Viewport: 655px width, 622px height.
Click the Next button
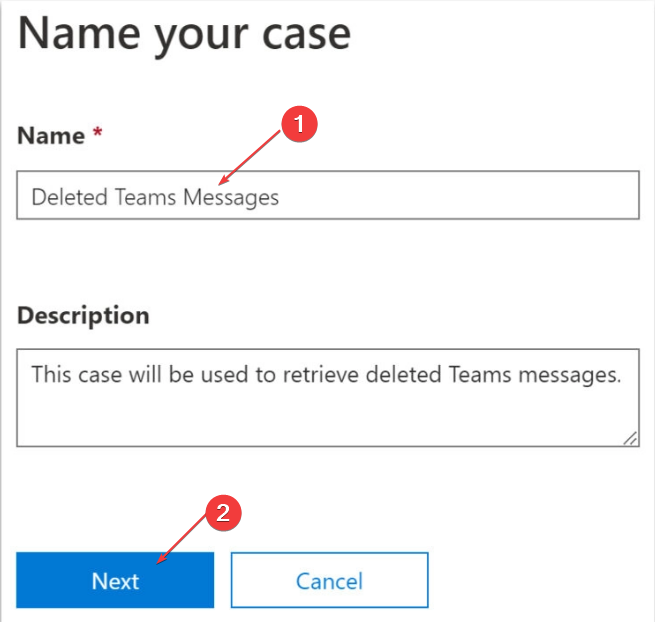pos(115,580)
